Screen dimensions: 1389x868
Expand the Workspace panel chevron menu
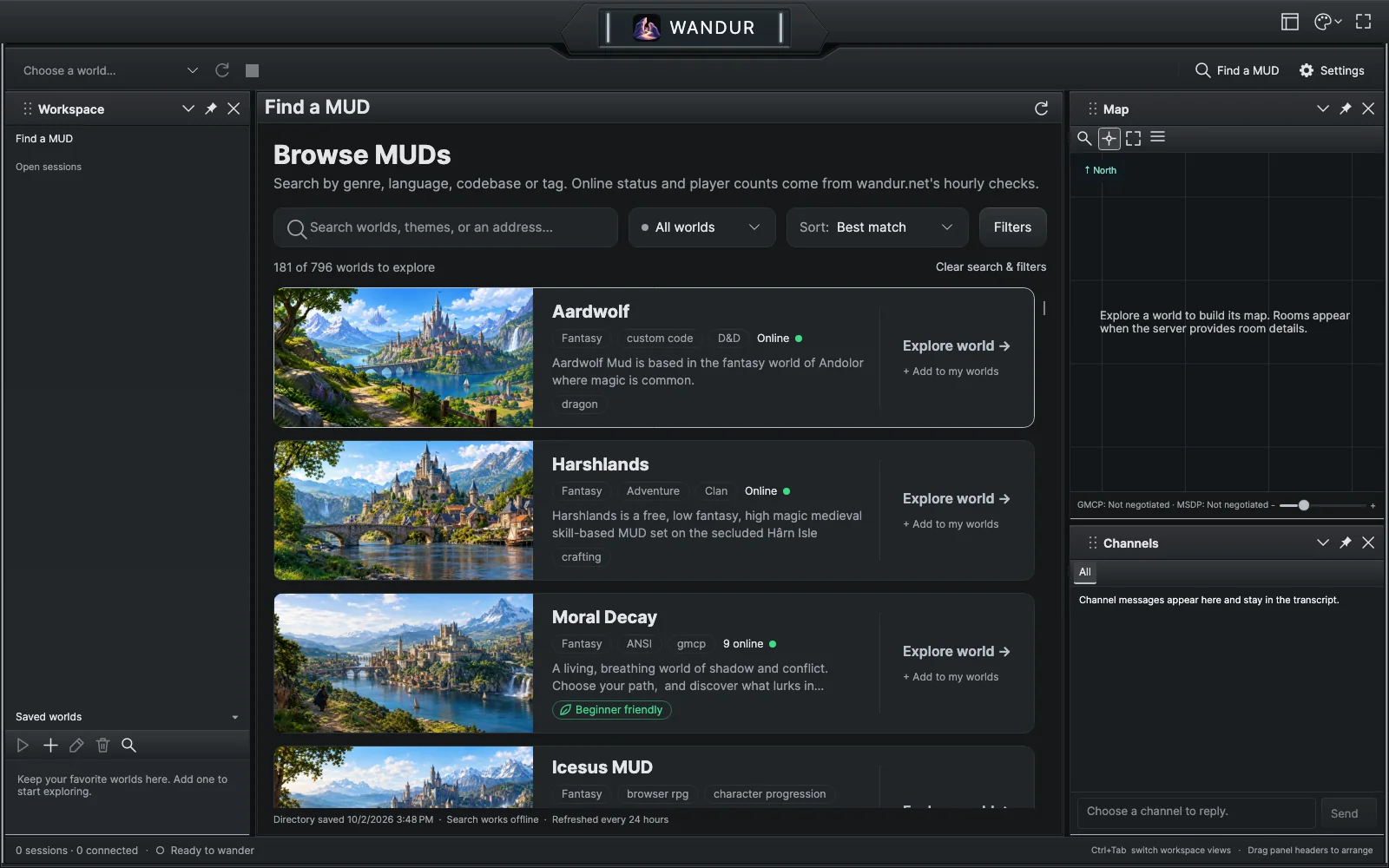[x=188, y=108]
